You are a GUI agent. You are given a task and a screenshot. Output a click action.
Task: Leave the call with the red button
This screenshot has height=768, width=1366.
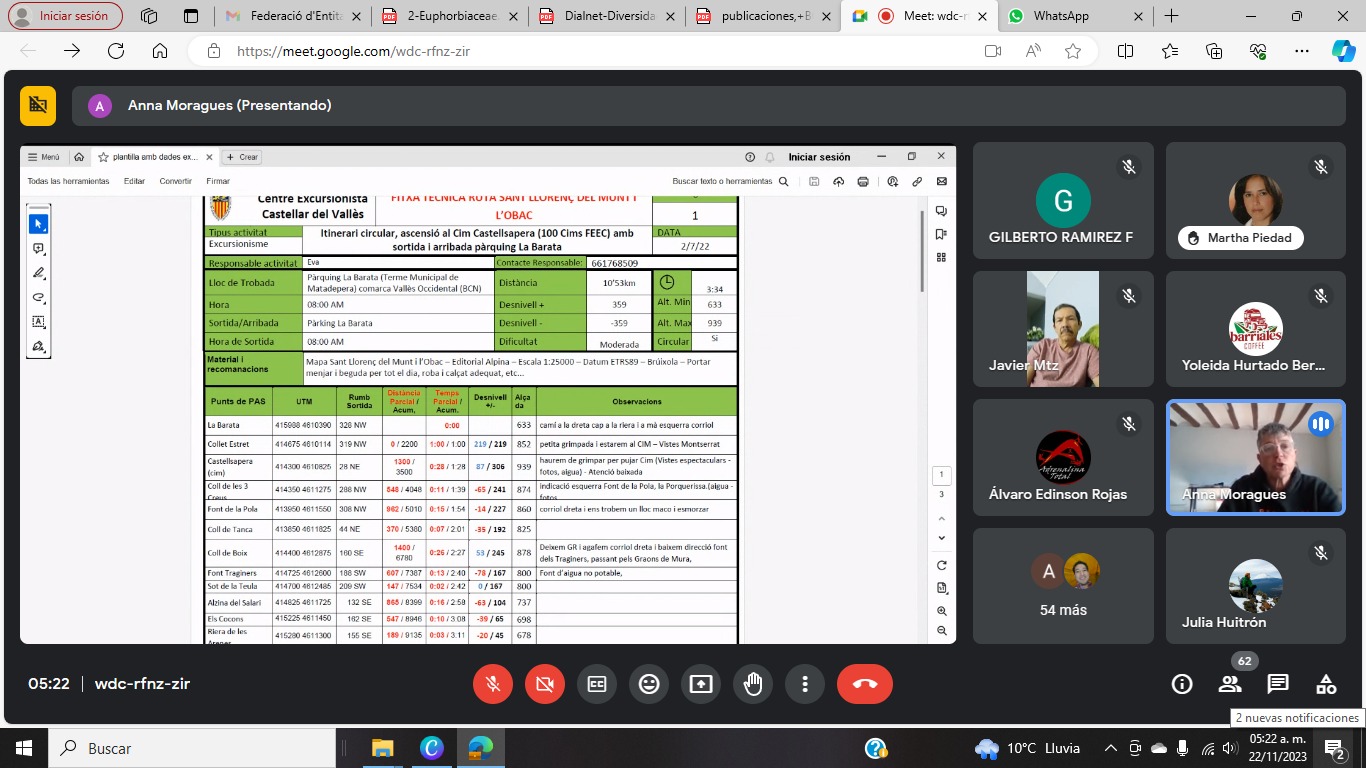[865, 684]
